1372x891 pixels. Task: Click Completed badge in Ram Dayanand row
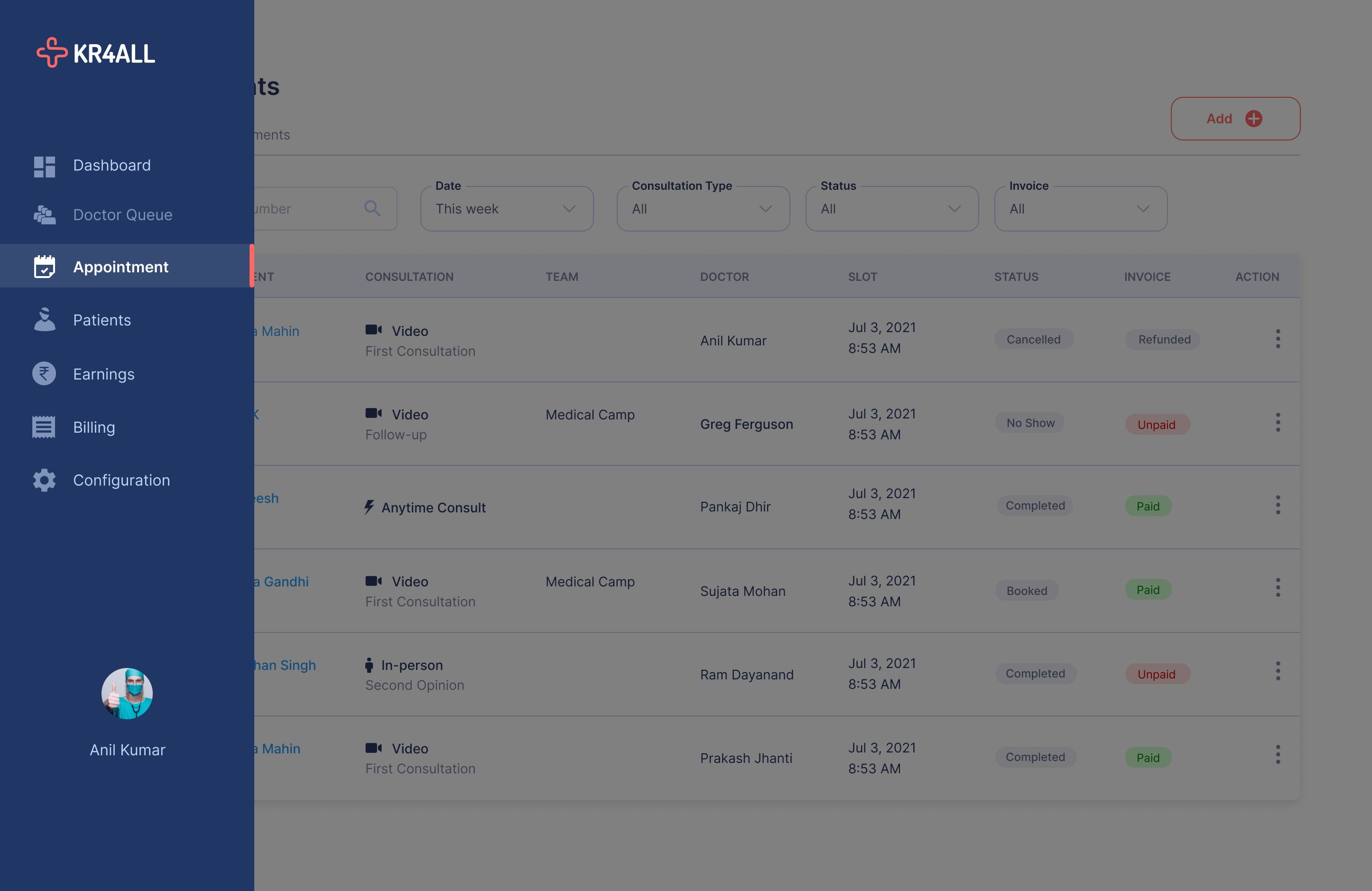point(1035,673)
